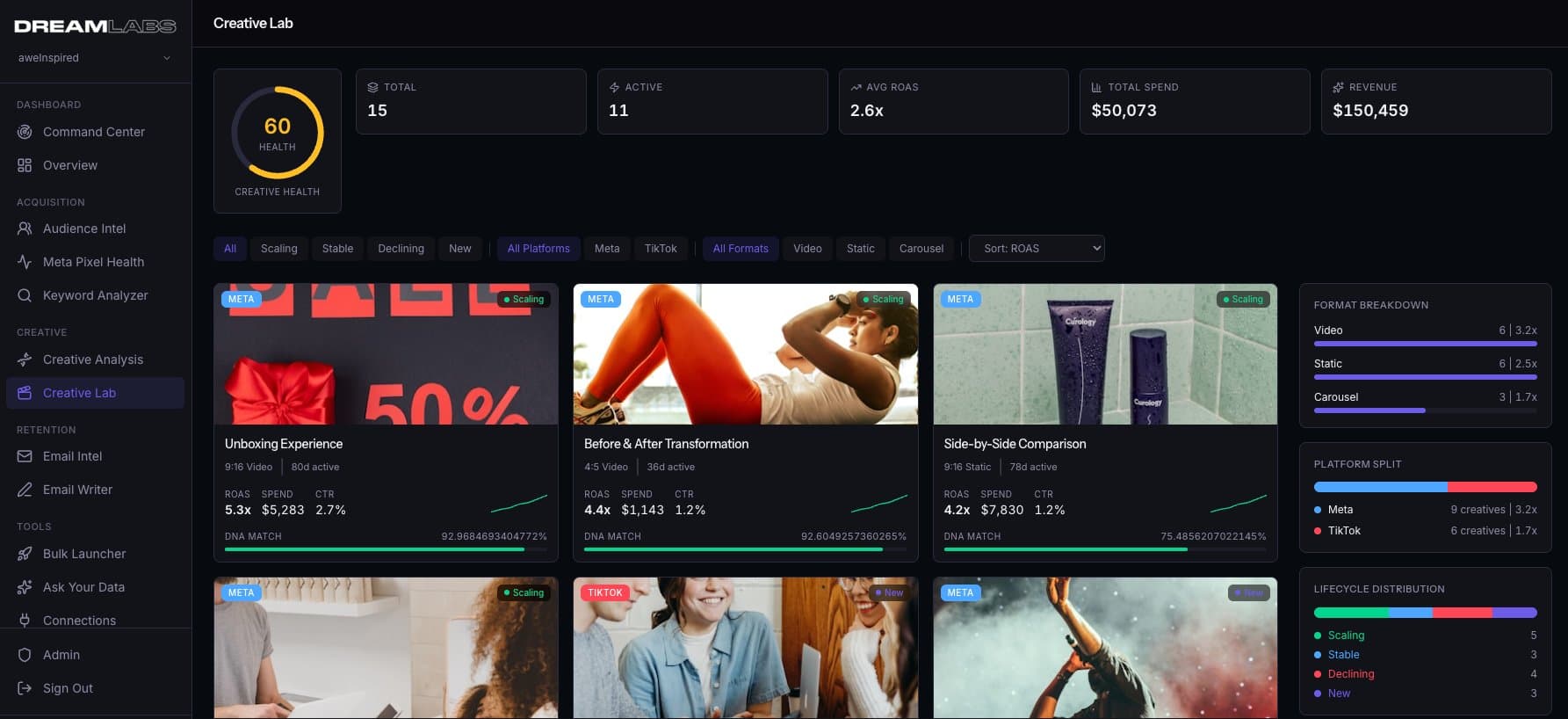Click the Meta Pixel Health pulse icon
The width and height of the screenshot is (1568, 719).
point(25,262)
